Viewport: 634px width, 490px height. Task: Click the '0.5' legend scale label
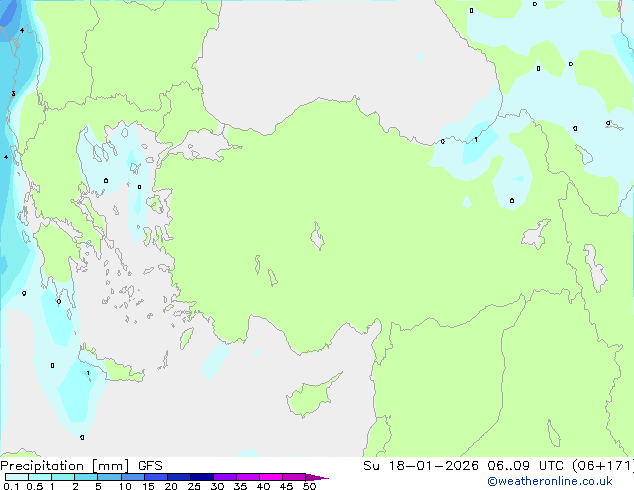pyautogui.click(x=35, y=486)
